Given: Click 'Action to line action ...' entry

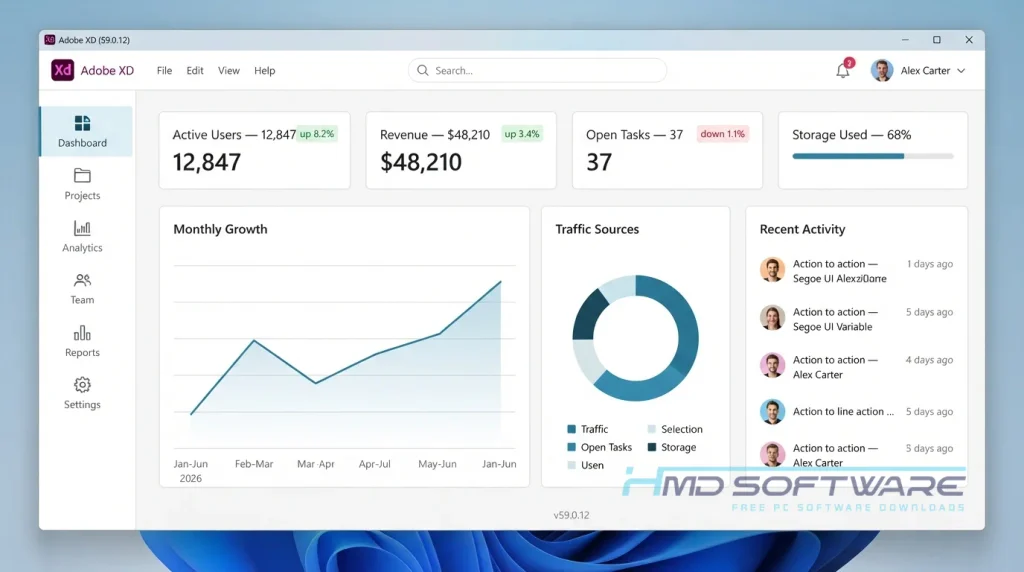Looking at the screenshot, I should point(843,411).
